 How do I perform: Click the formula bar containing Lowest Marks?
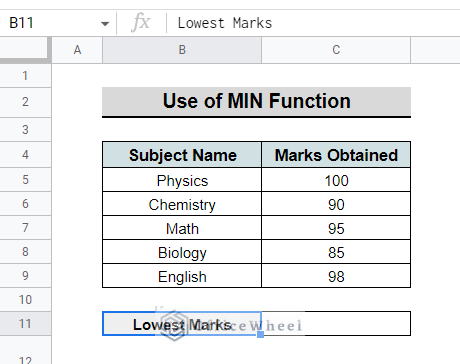point(313,23)
